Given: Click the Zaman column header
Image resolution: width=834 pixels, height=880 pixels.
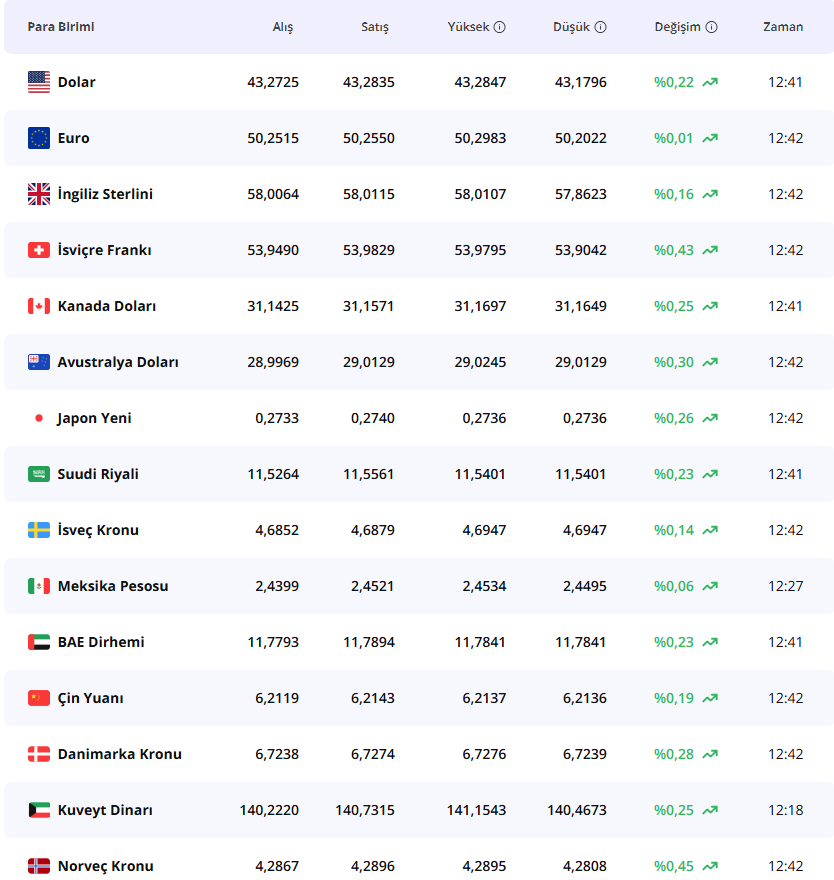Looking at the screenshot, I should click(783, 27).
